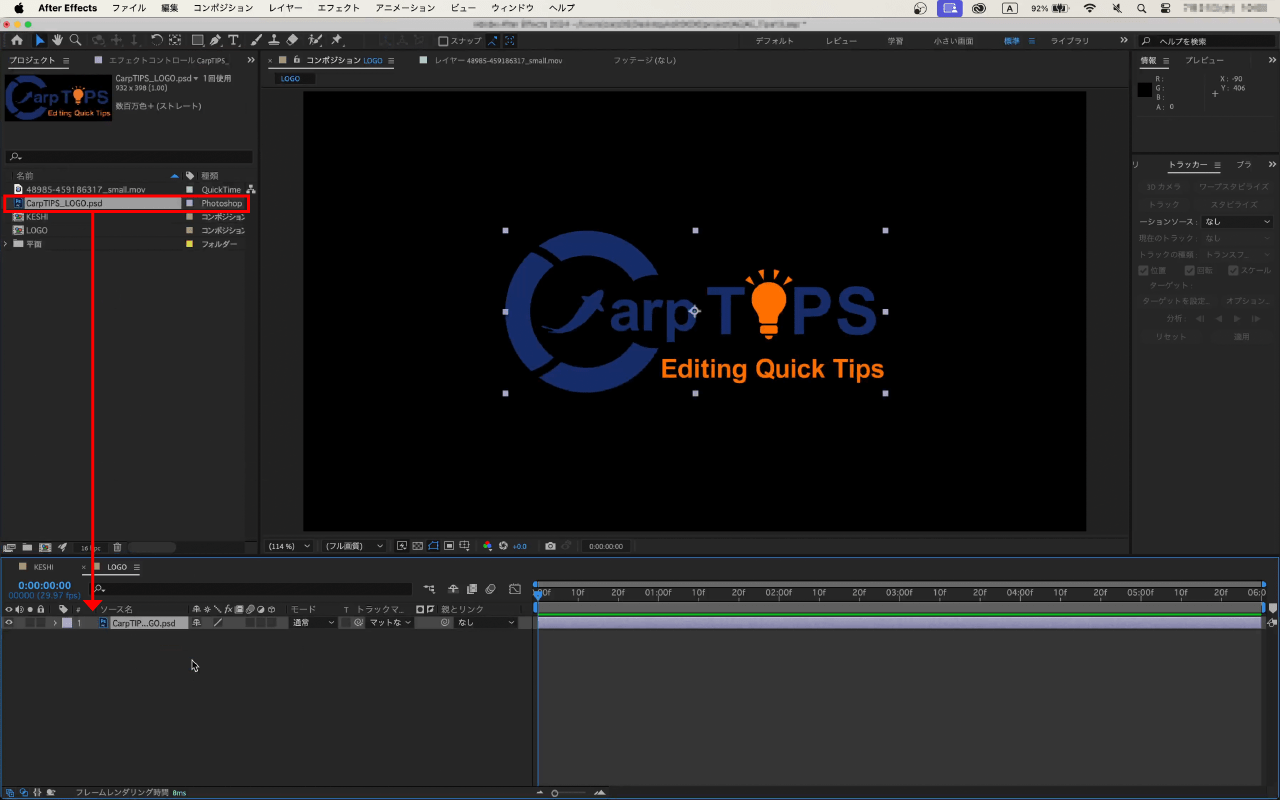Screen dimensions: 1280x800
Task: Select the Clone Stamp tool
Action: 274,41
